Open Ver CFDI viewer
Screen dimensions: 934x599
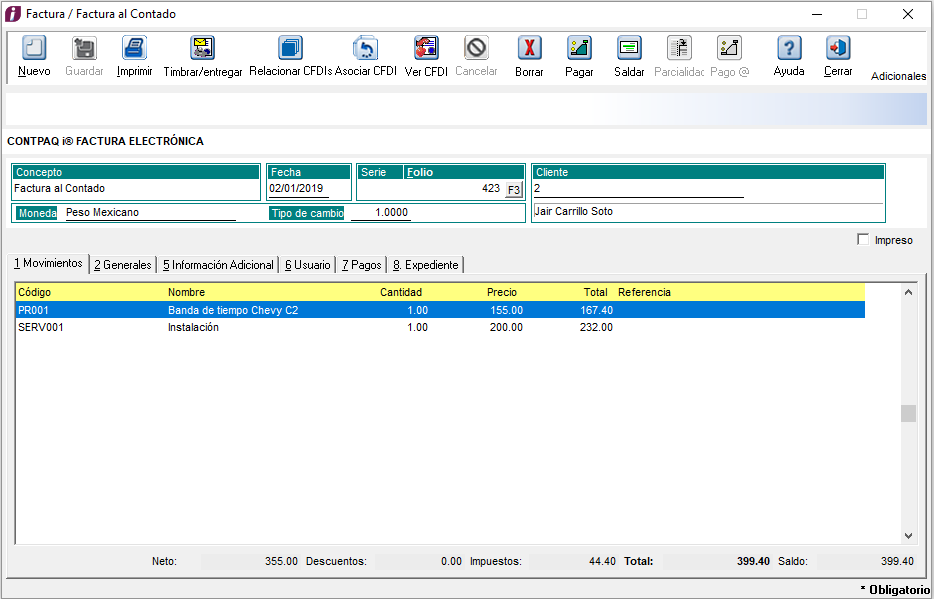click(x=426, y=49)
